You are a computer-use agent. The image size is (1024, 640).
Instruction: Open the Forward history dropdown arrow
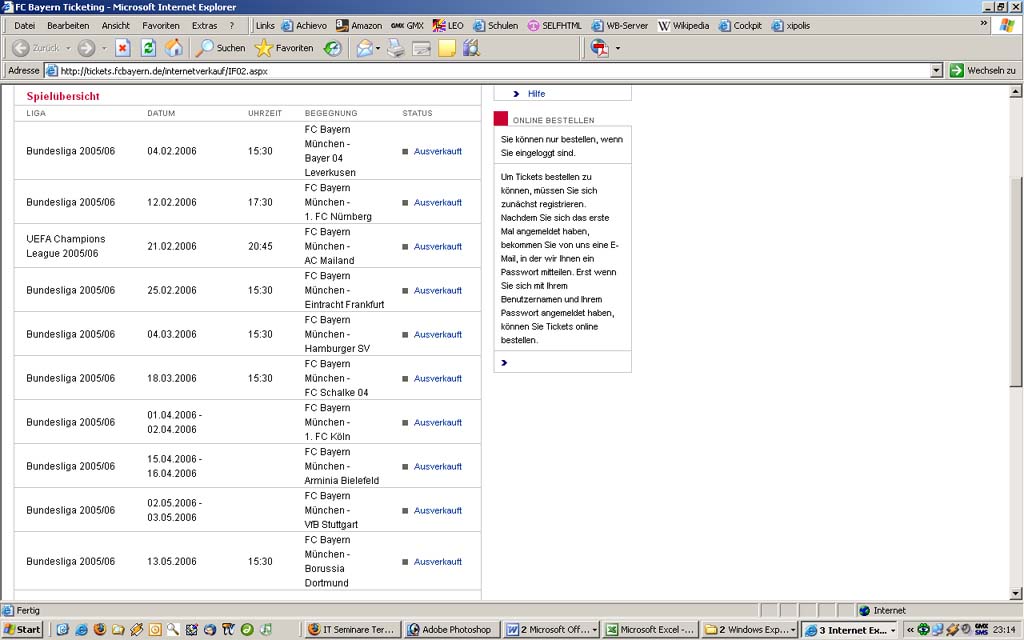pos(103,48)
